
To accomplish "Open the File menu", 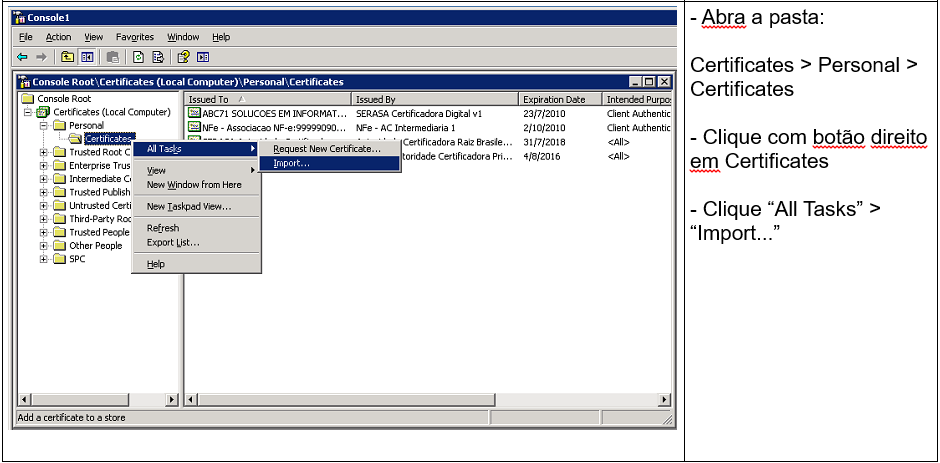I will 26,37.
